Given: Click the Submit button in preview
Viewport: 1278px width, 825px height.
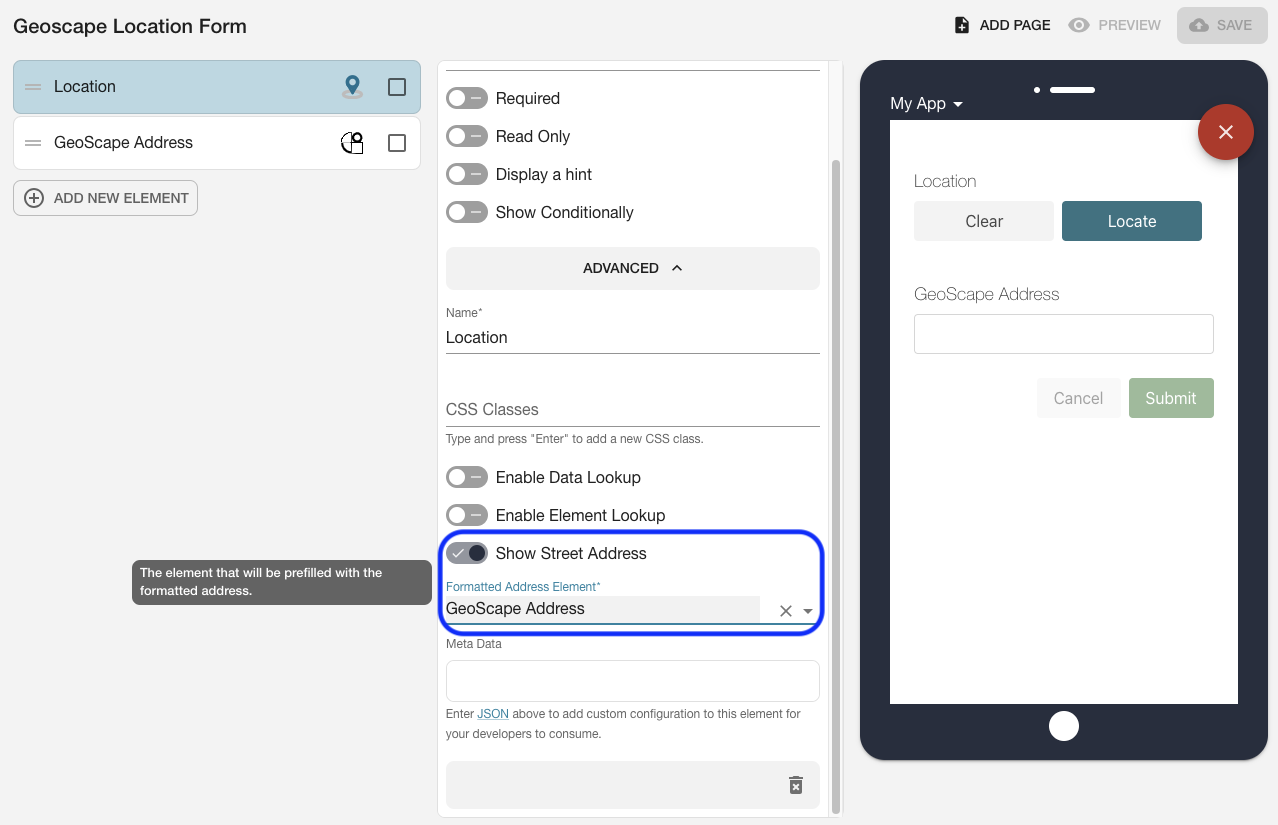Looking at the screenshot, I should point(1171,398).
